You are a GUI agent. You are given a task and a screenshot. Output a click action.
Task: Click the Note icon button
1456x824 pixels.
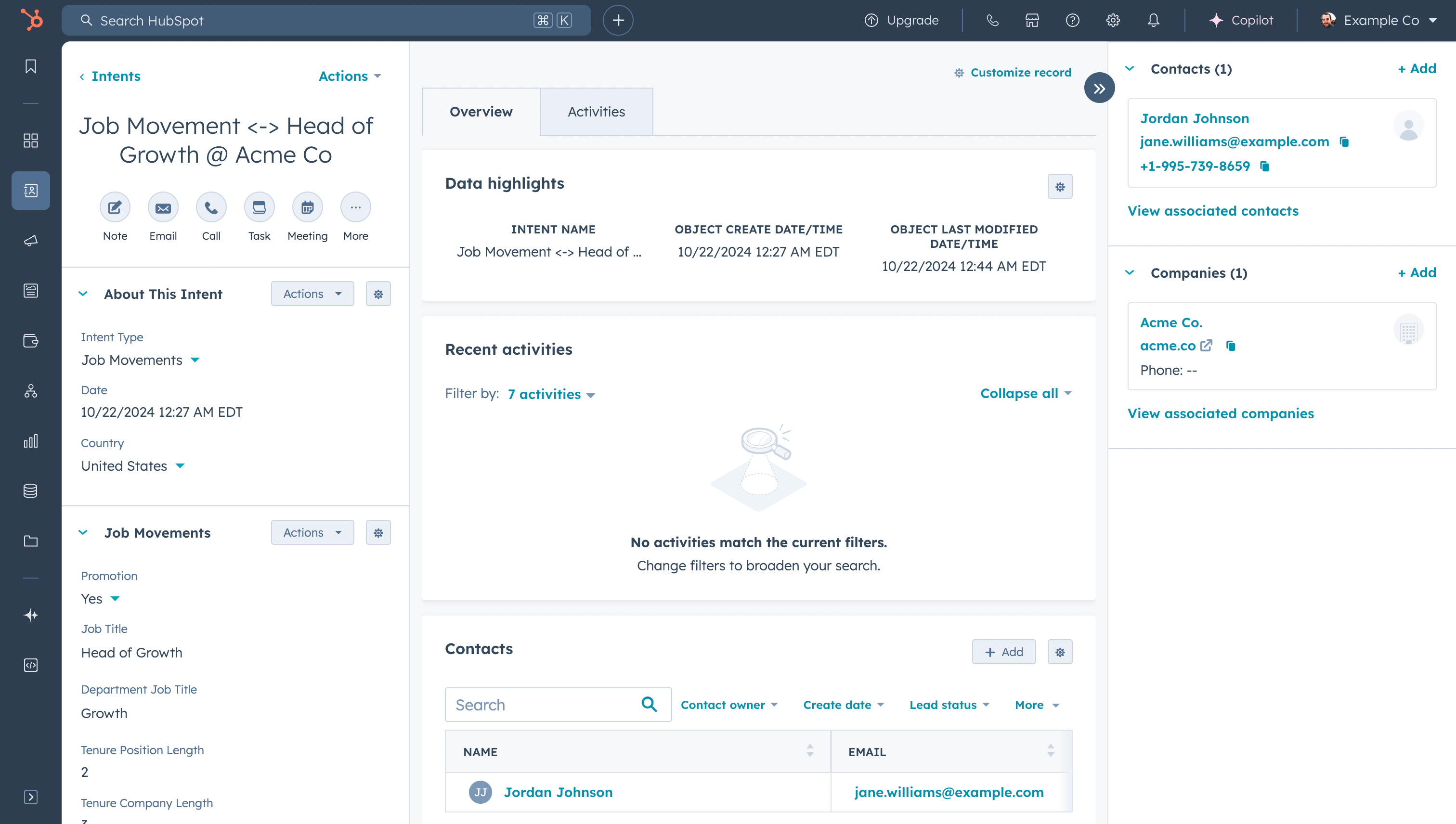115,208
